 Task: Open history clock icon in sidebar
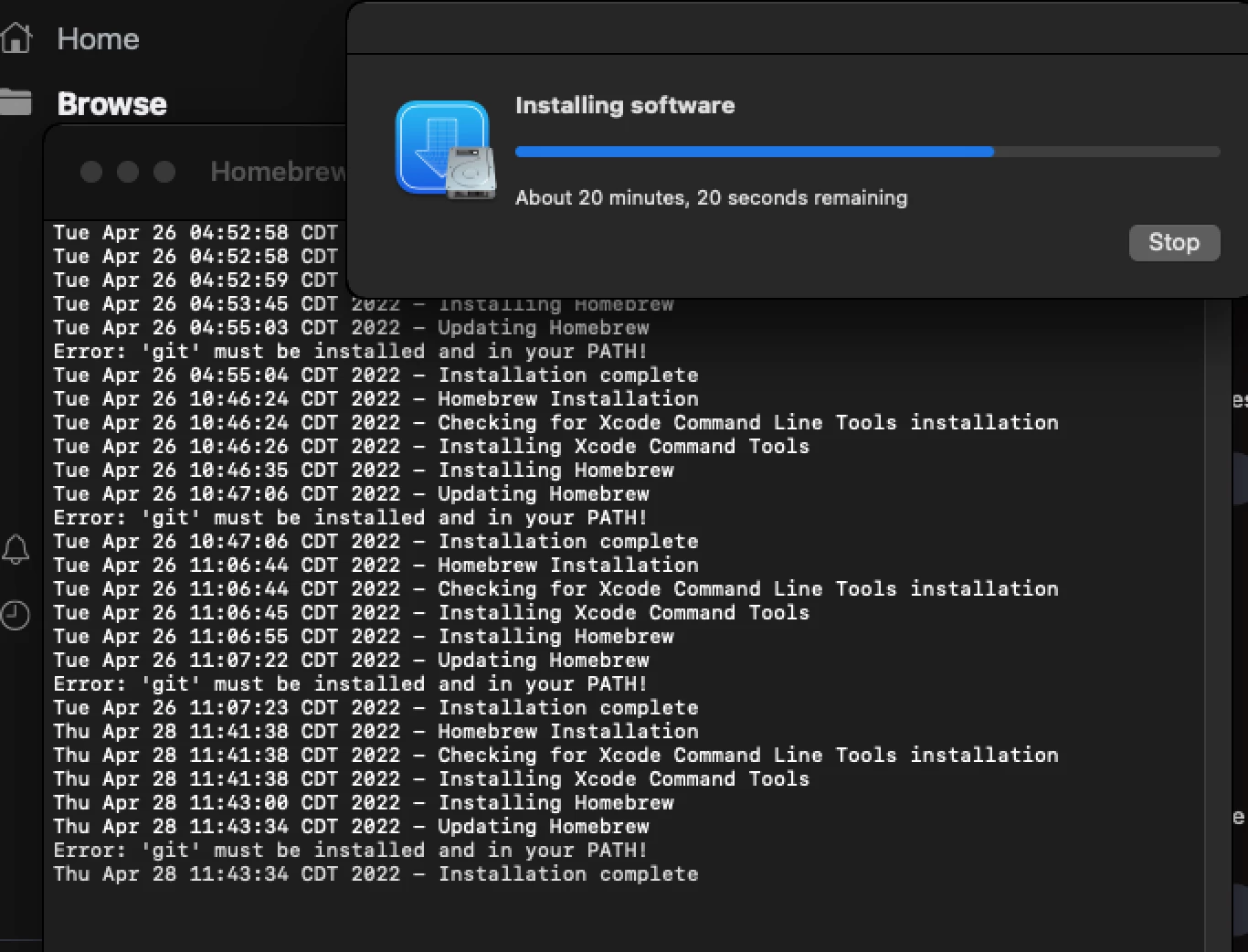[16, 615]
